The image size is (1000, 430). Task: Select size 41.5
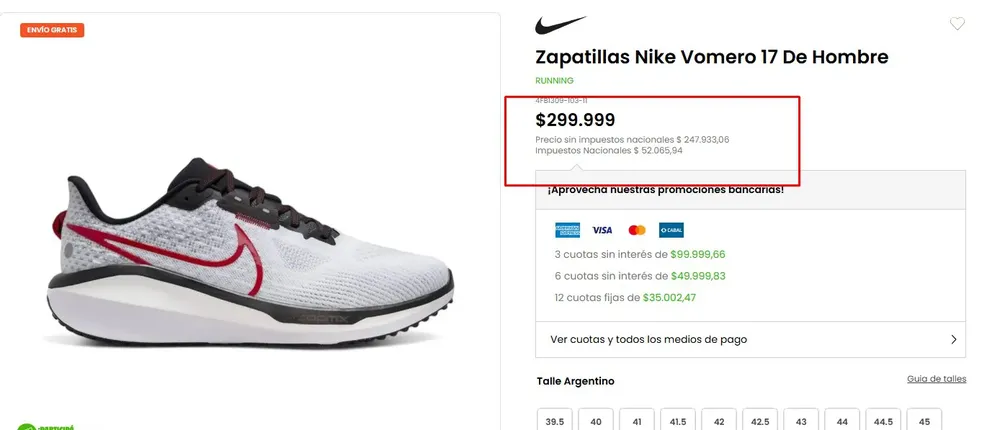pos(677,421)
